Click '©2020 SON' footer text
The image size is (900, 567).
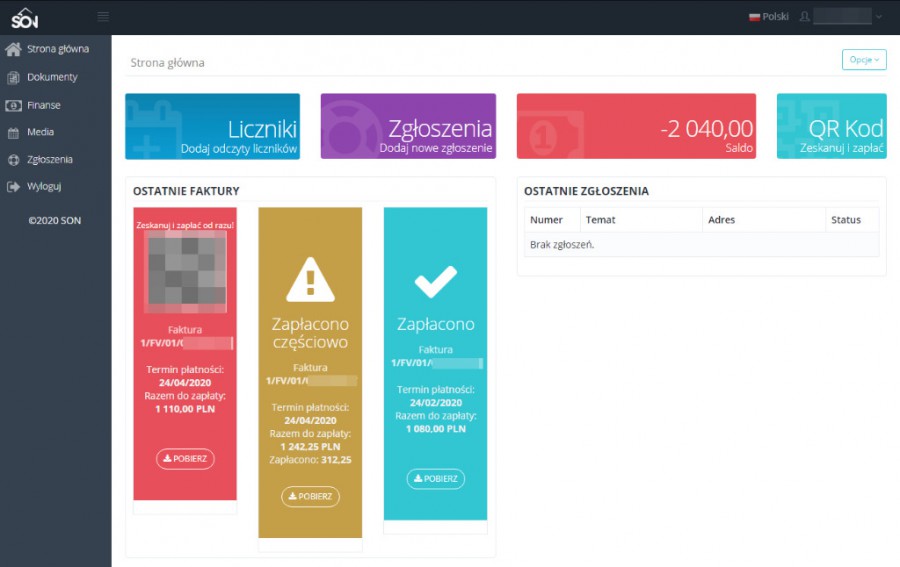pyautogui.click(x=55, y=220)
